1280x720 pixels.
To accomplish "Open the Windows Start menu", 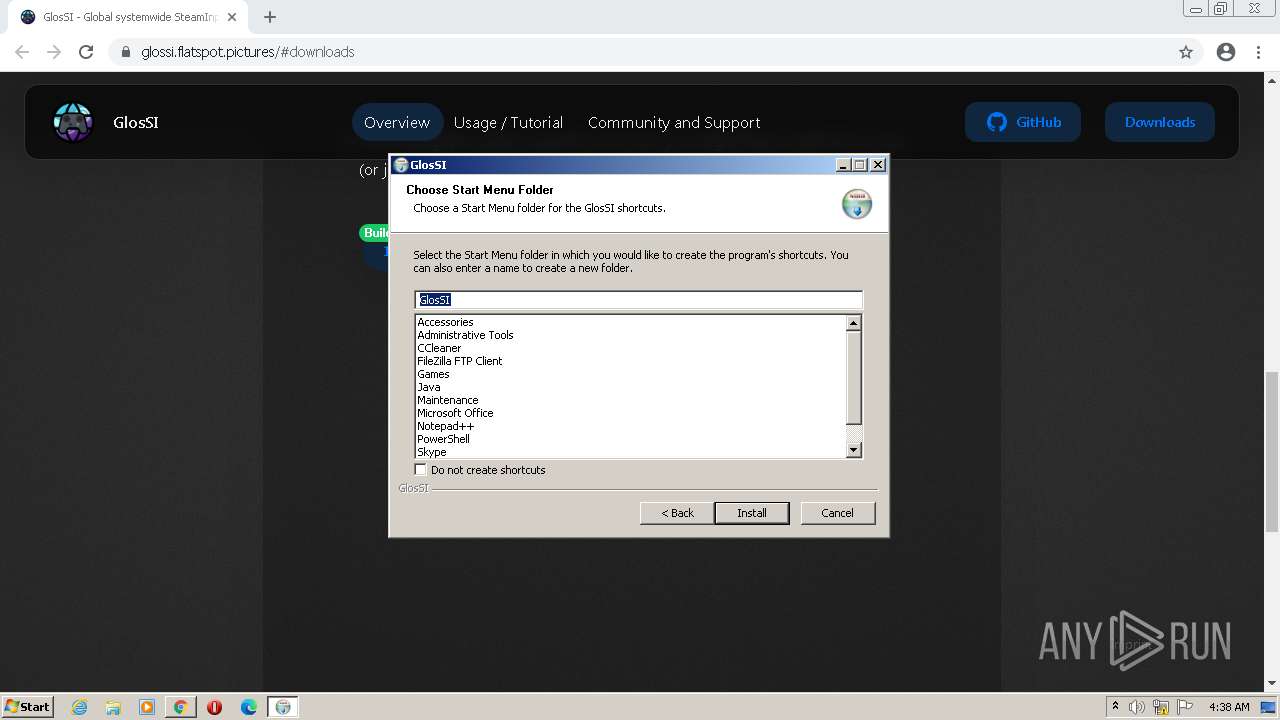I will pyautogui.click(x=28, y=706).
